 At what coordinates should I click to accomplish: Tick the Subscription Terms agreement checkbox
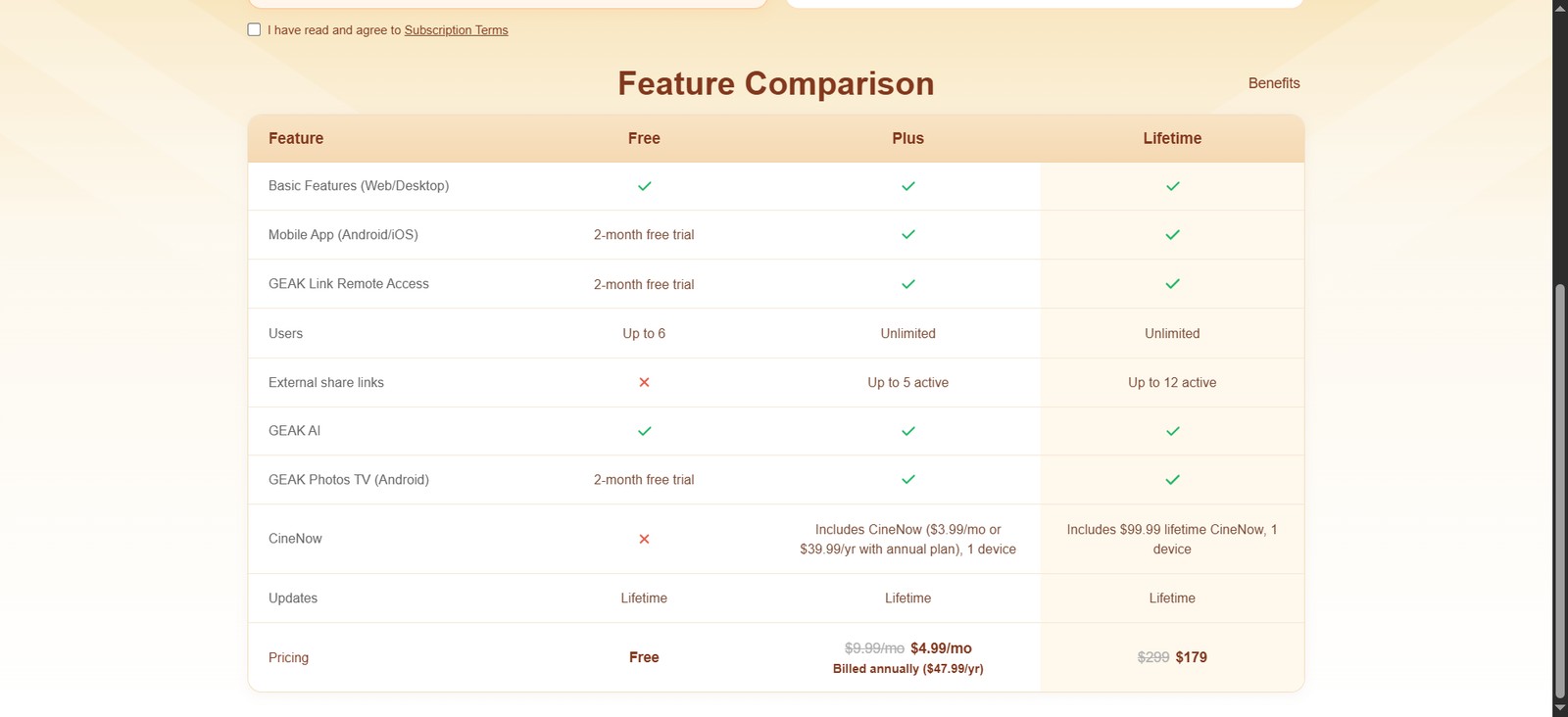[254, 29]
